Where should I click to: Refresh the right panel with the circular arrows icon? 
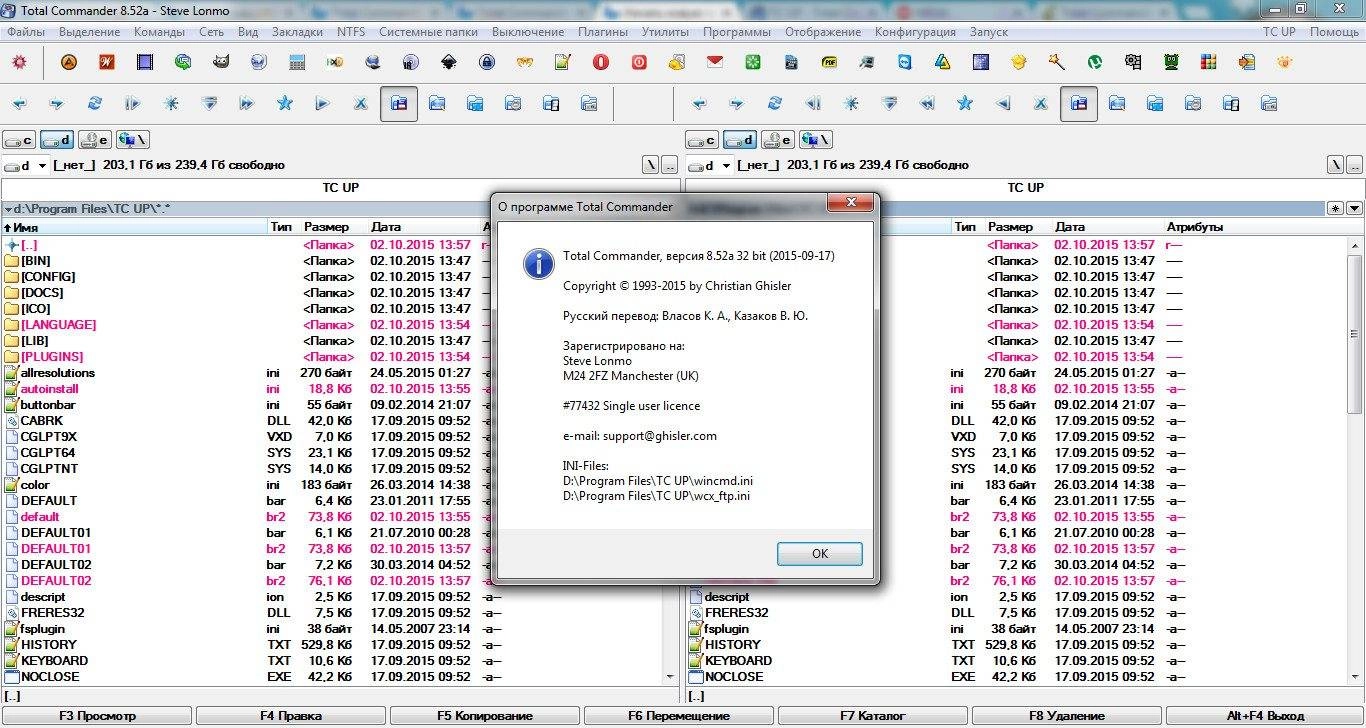pos(775,103)
